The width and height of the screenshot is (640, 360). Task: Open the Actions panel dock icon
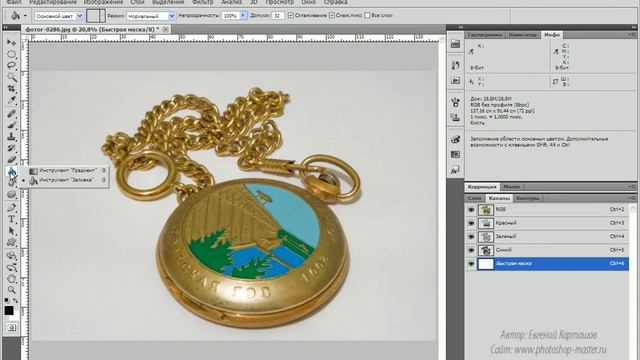pyautogui.click(x=456, y=80)
